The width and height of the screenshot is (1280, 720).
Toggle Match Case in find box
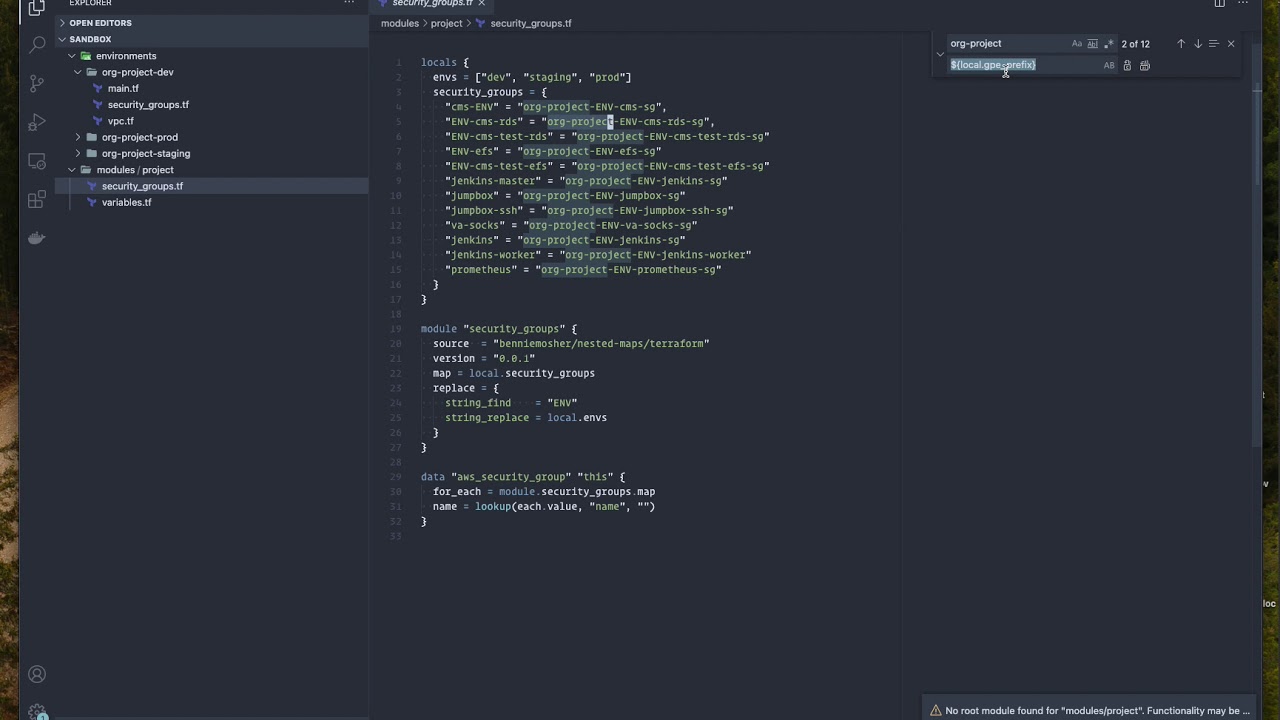pyautogui.click(x=1076, y=44)
